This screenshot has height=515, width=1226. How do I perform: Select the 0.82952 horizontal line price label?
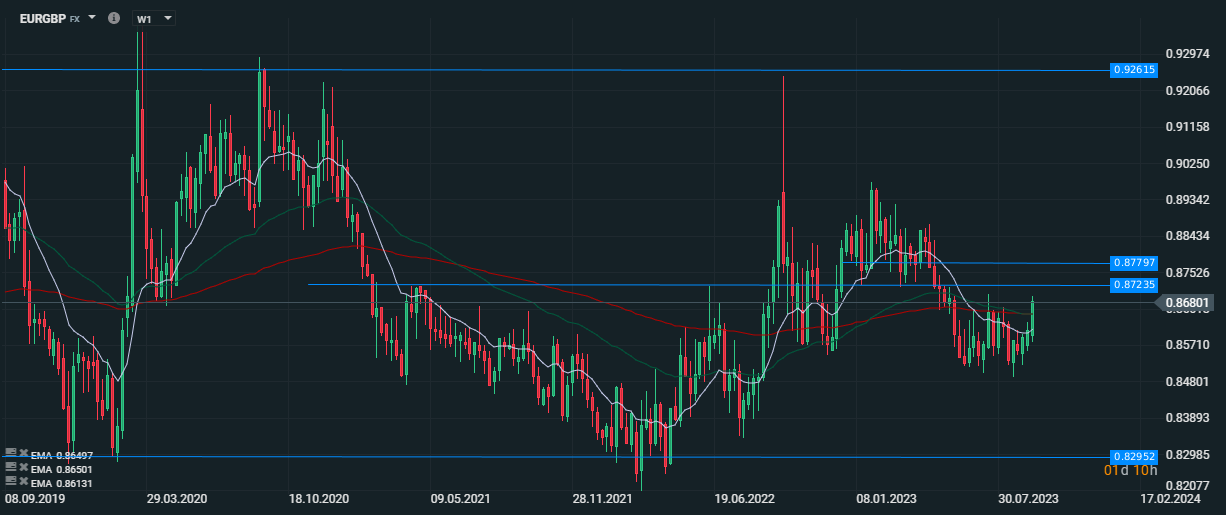tap(1134, 456)
